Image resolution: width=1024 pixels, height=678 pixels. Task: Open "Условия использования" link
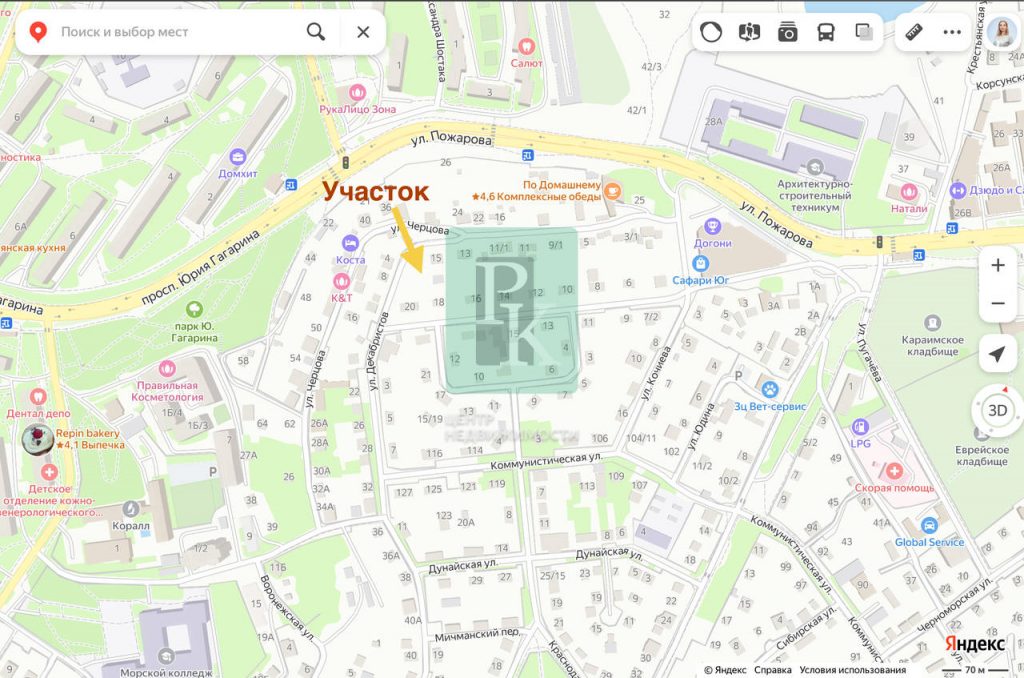coord(852,670)
